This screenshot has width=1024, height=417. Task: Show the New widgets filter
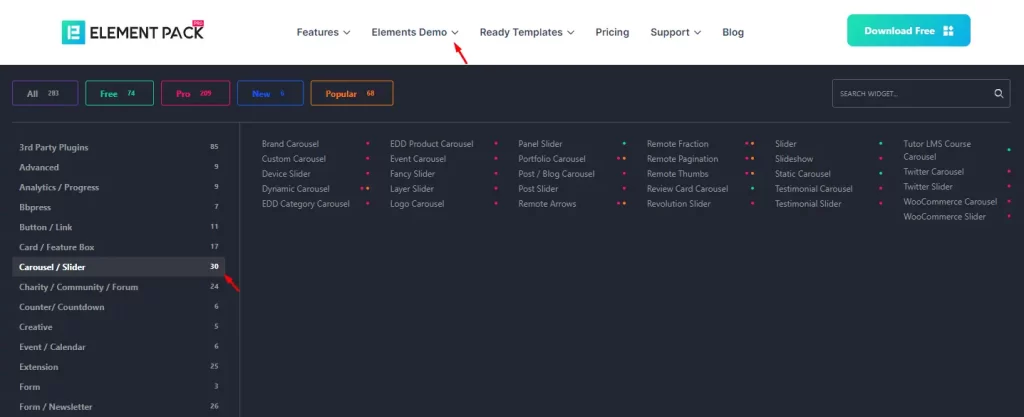tap(270, 93)
